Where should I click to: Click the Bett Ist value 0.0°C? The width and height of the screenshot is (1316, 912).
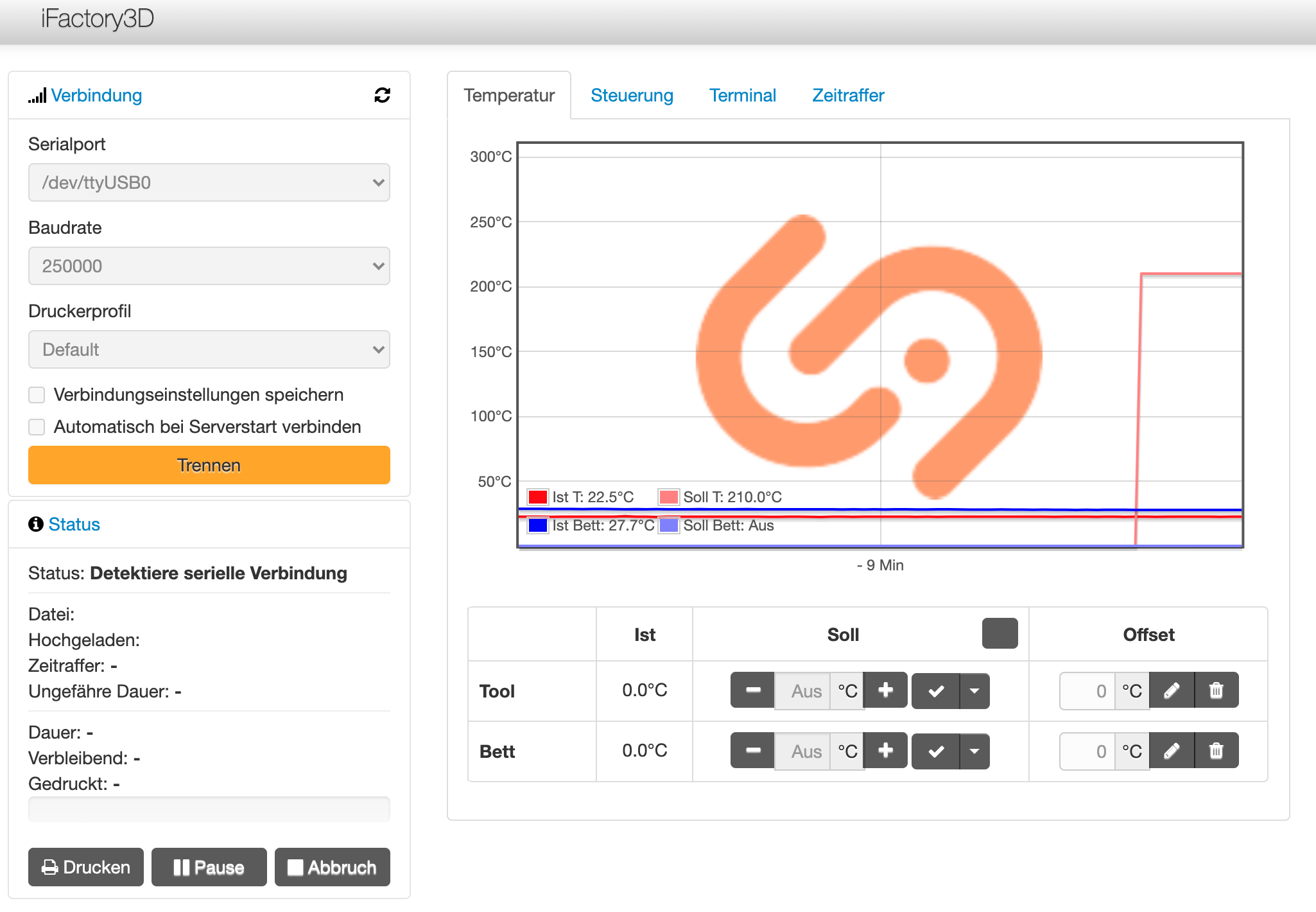pyautogui.click(x=645, y=751)
